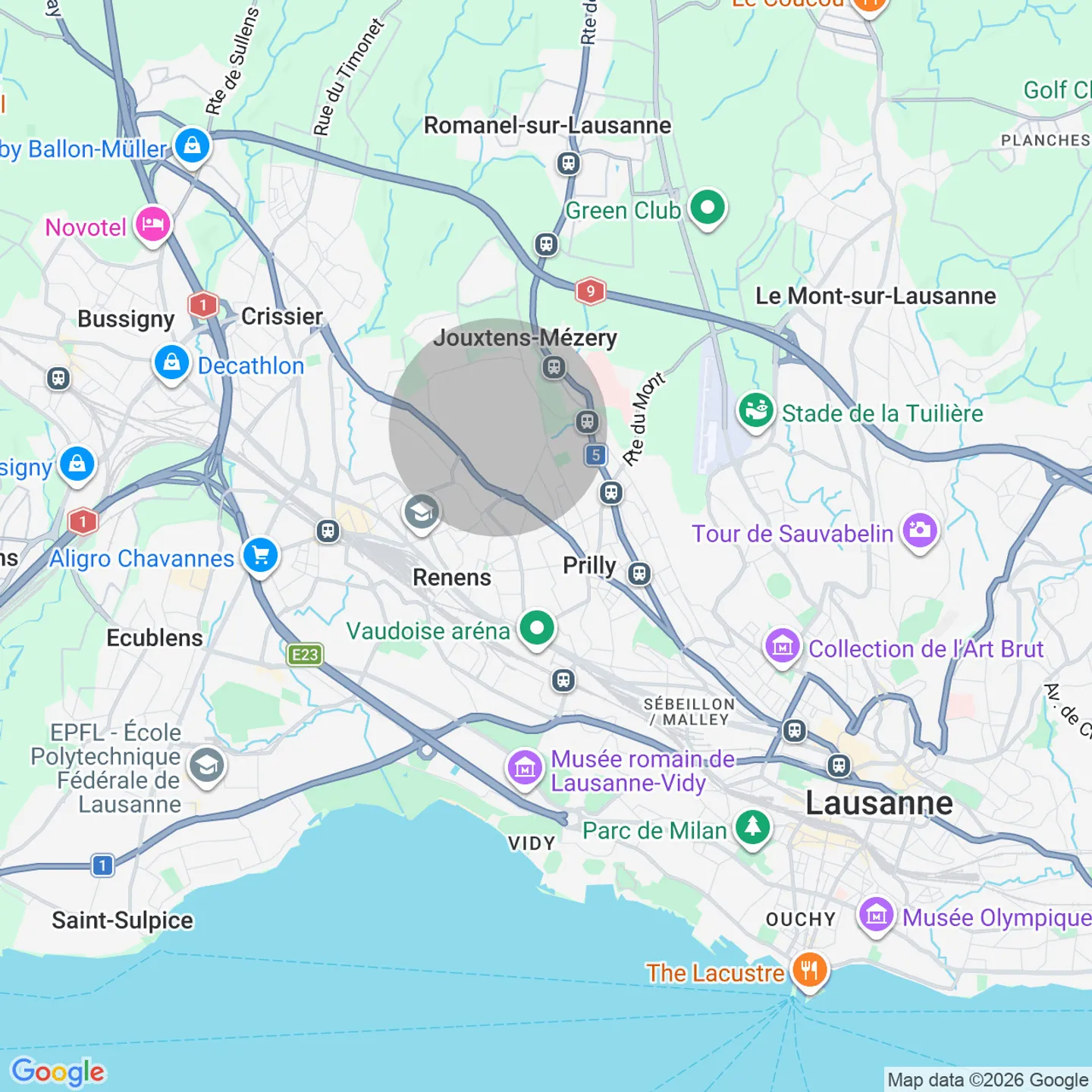Select The Lacustre restaurant marker
Screen dimensions: 1092x1092
pyautogui.click(x=810, y=971)
